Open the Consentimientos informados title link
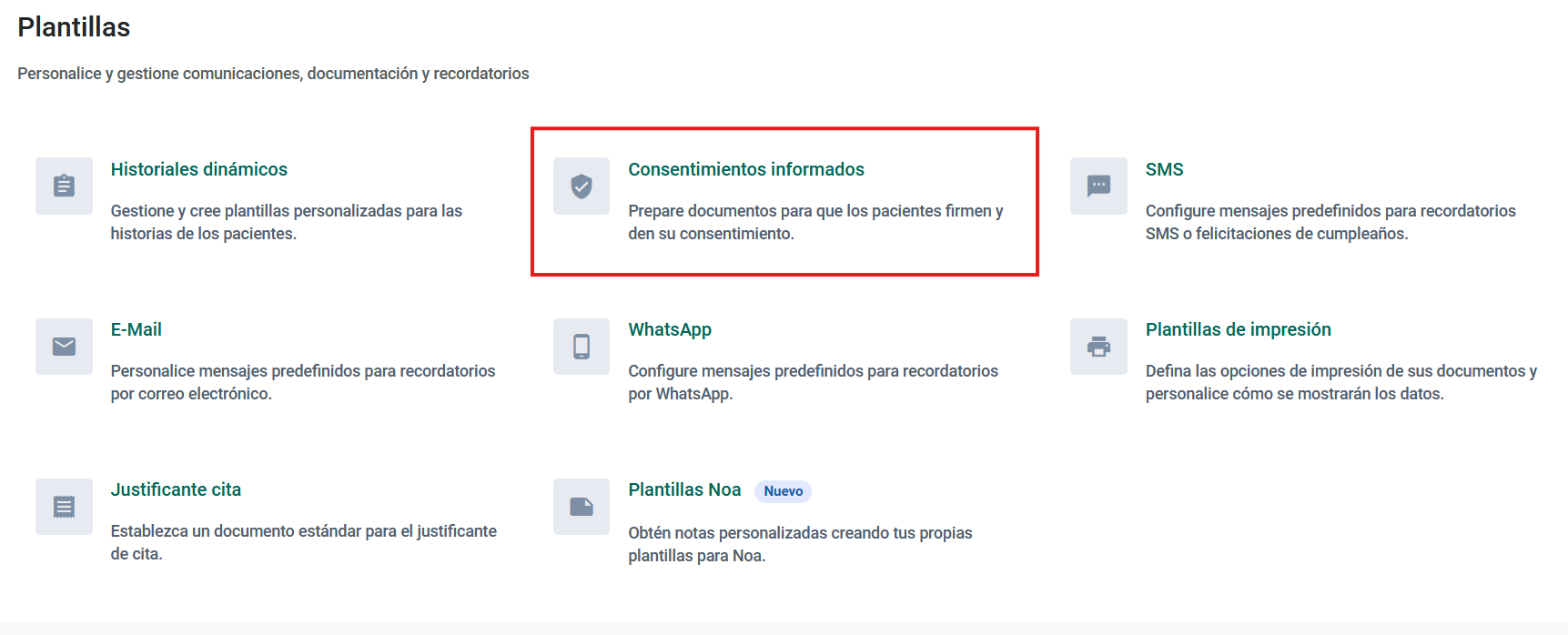 point(745,169)
